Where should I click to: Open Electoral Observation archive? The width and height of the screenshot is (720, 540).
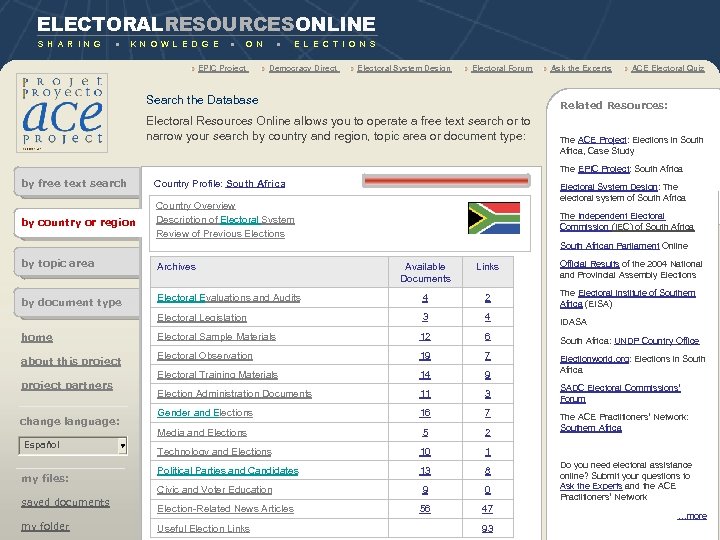[205, 356]
